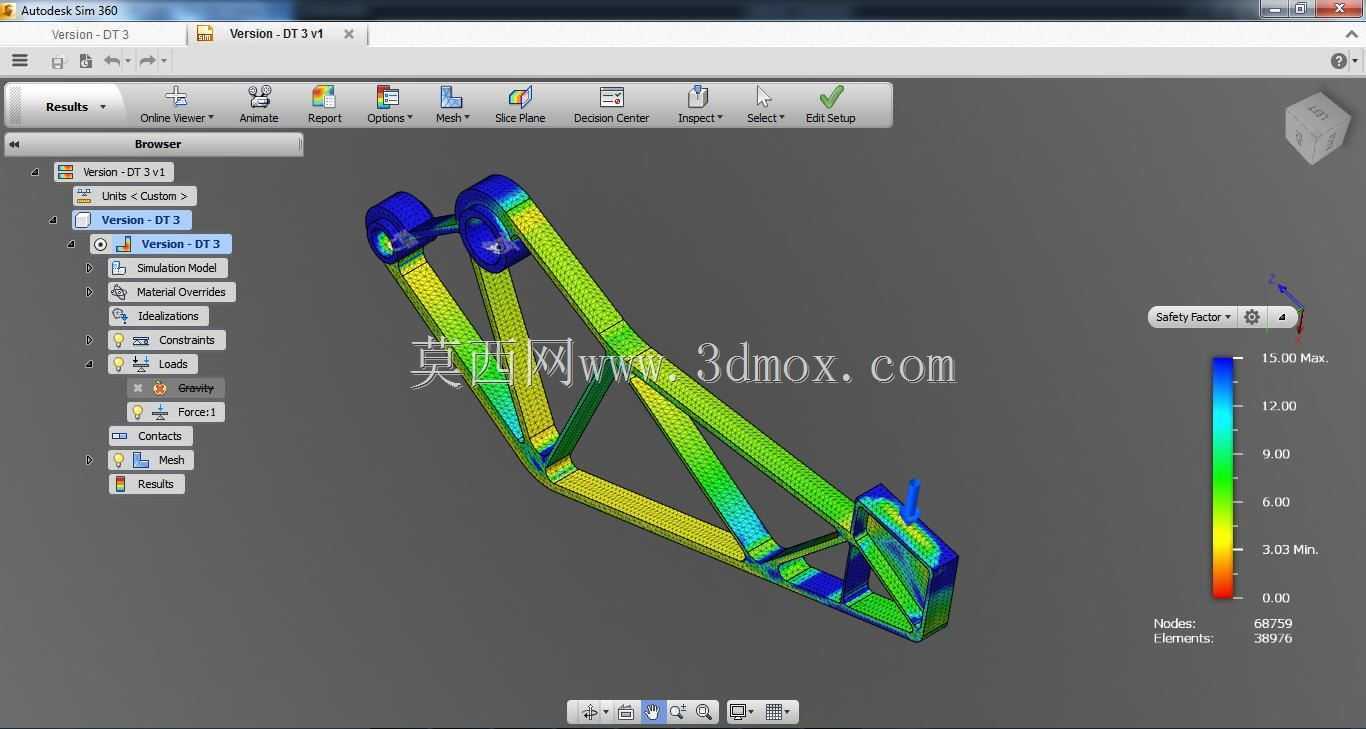Click the Zoom Window (fit) icon
Screen dimensions: 1366x729
pyautogui.click(x=704, y=712)
